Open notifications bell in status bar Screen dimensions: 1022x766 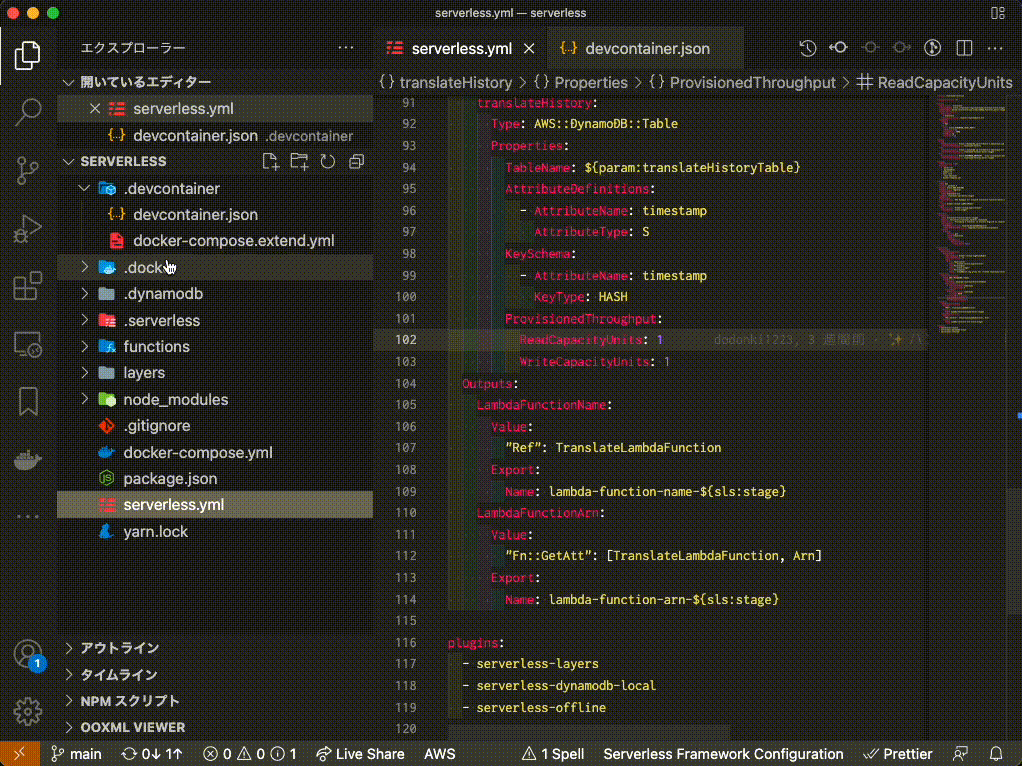click(x=995, y=754)
